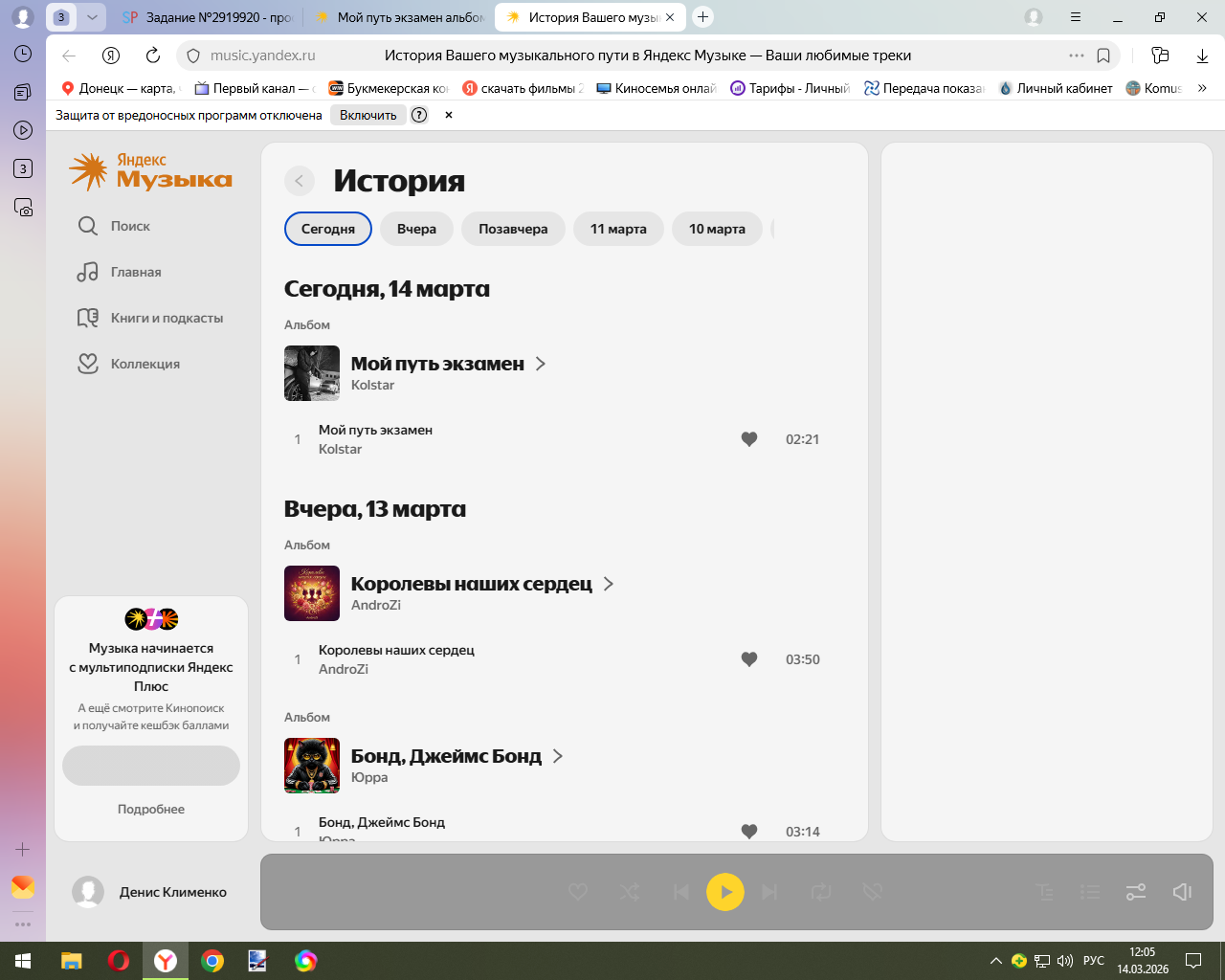
Task: Open the mail icon in browser side panel
Action: coord(23,887)
